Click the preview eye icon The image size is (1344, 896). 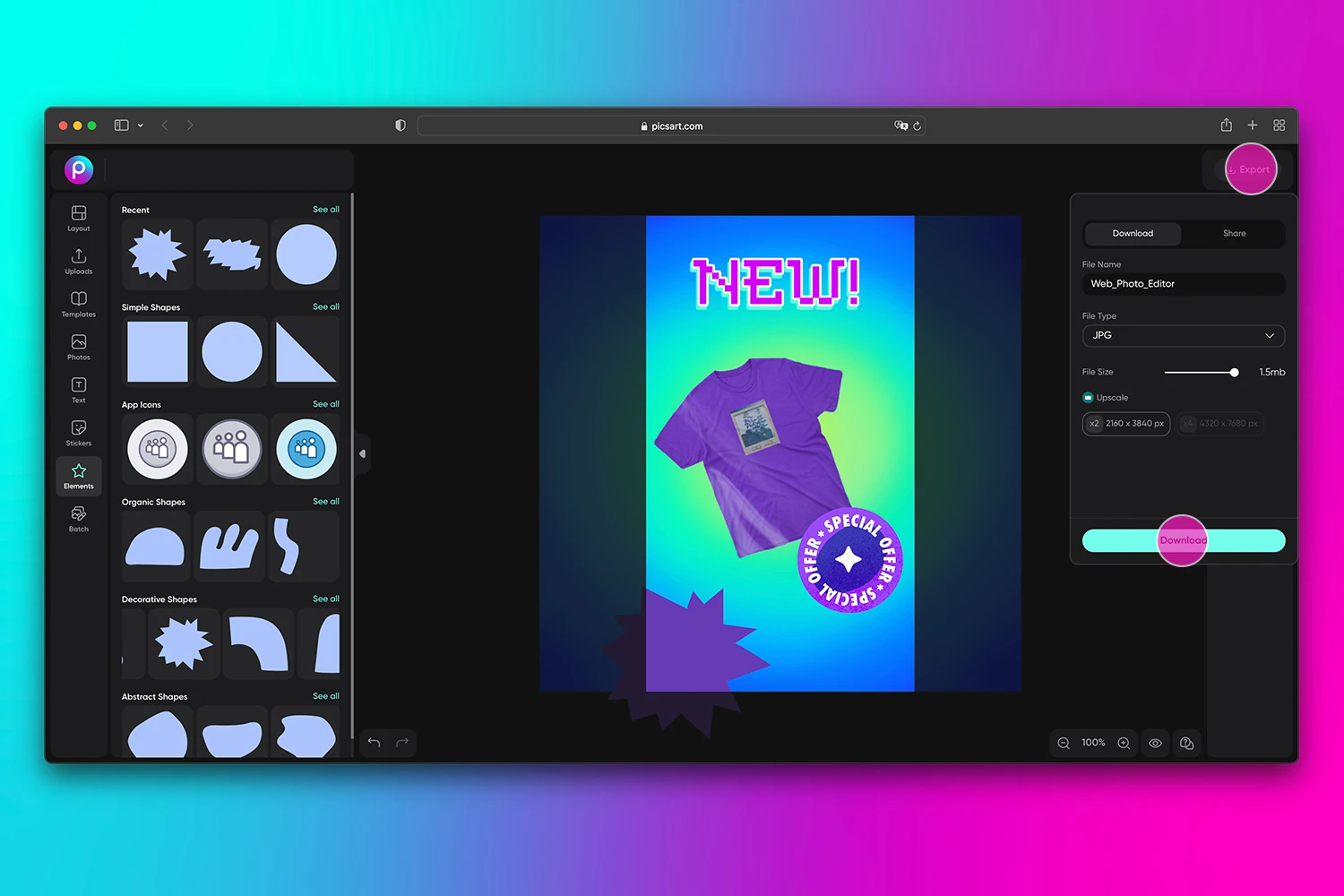(1155, 743)
